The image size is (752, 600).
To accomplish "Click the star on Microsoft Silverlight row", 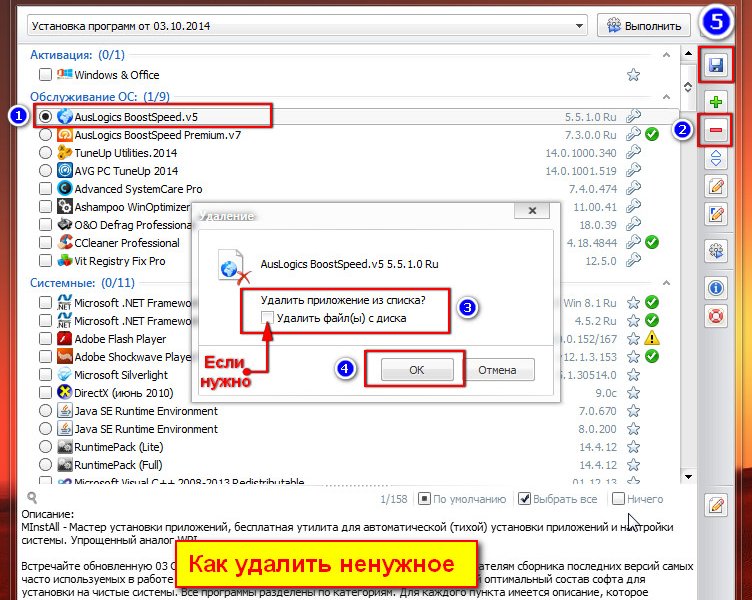I will 634,375.
